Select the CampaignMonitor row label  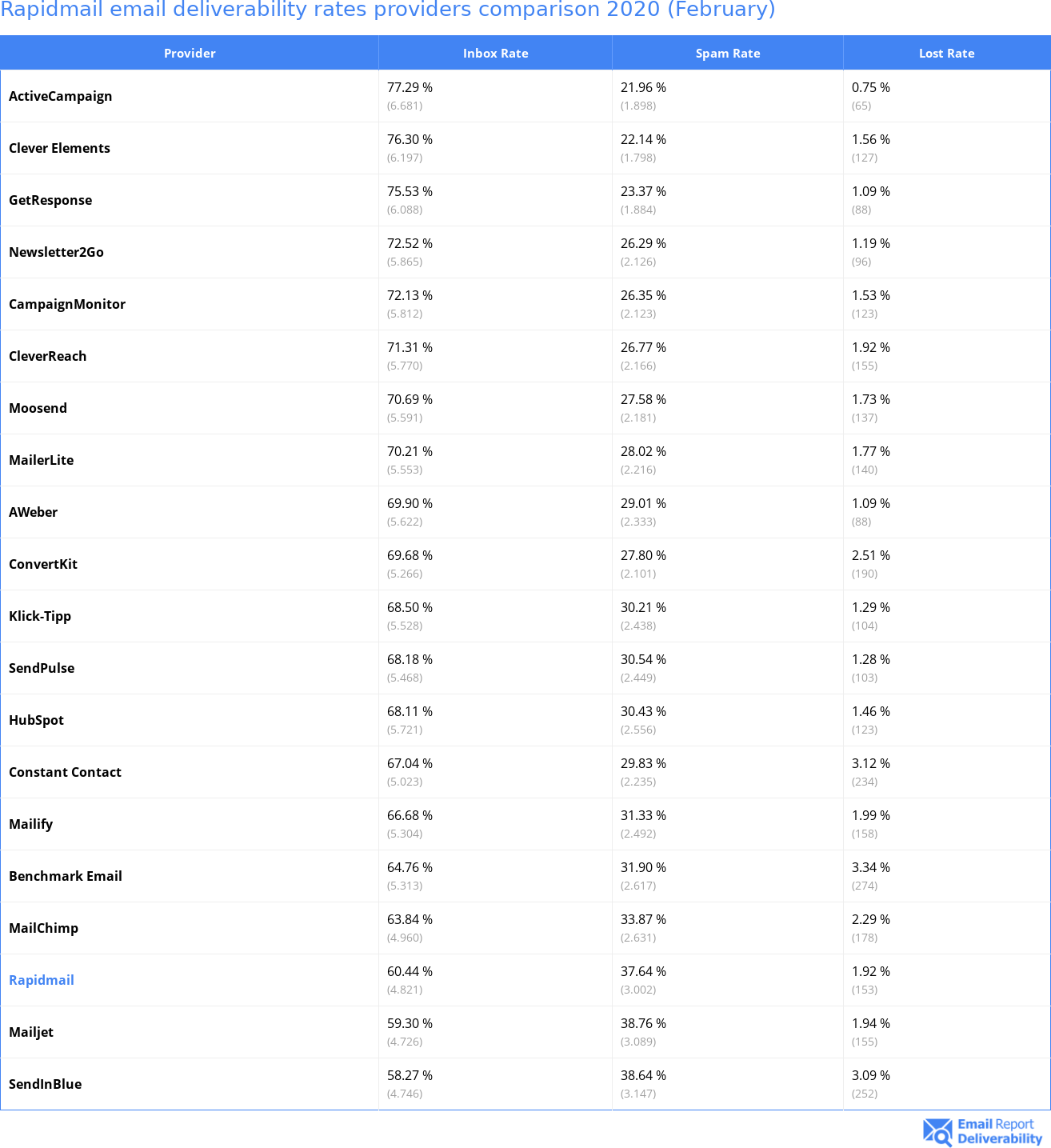click(x=67, y=304)
